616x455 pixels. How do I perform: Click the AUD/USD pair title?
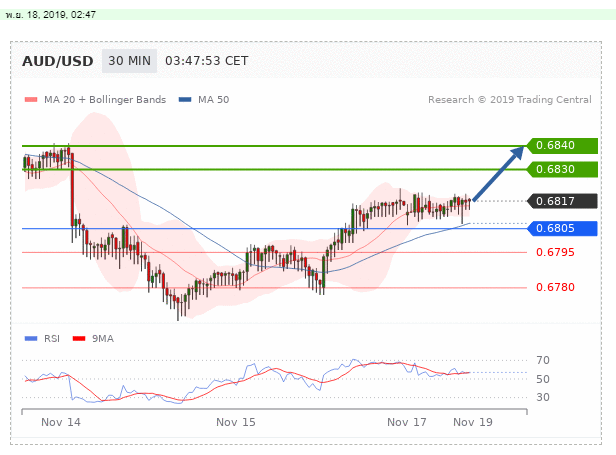[x=58, y=61]
